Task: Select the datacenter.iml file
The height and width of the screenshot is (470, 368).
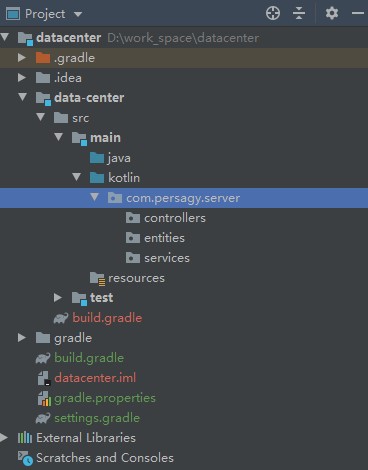Action: coord(95,378)
